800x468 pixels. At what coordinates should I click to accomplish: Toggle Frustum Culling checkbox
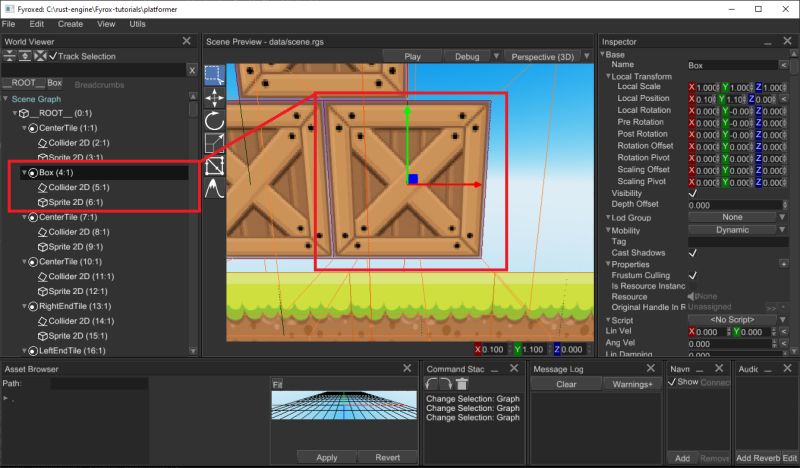(692, 275)
